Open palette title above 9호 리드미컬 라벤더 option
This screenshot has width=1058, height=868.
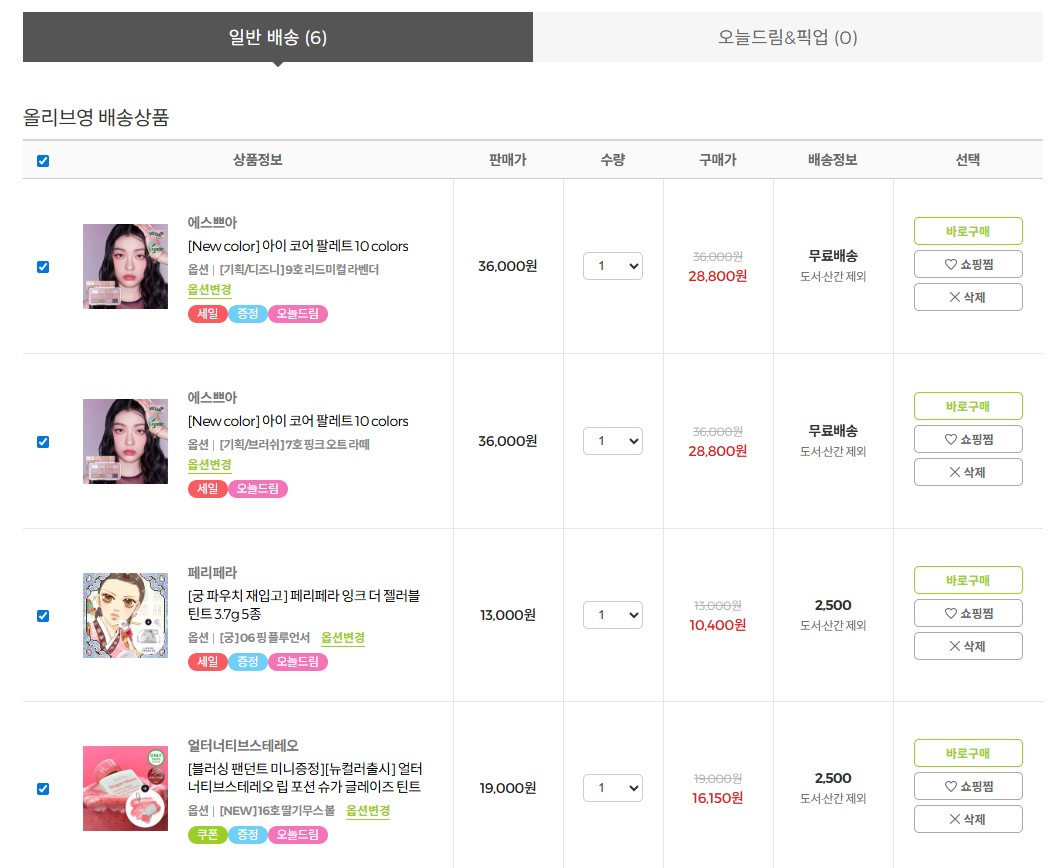tap(298, 246)
